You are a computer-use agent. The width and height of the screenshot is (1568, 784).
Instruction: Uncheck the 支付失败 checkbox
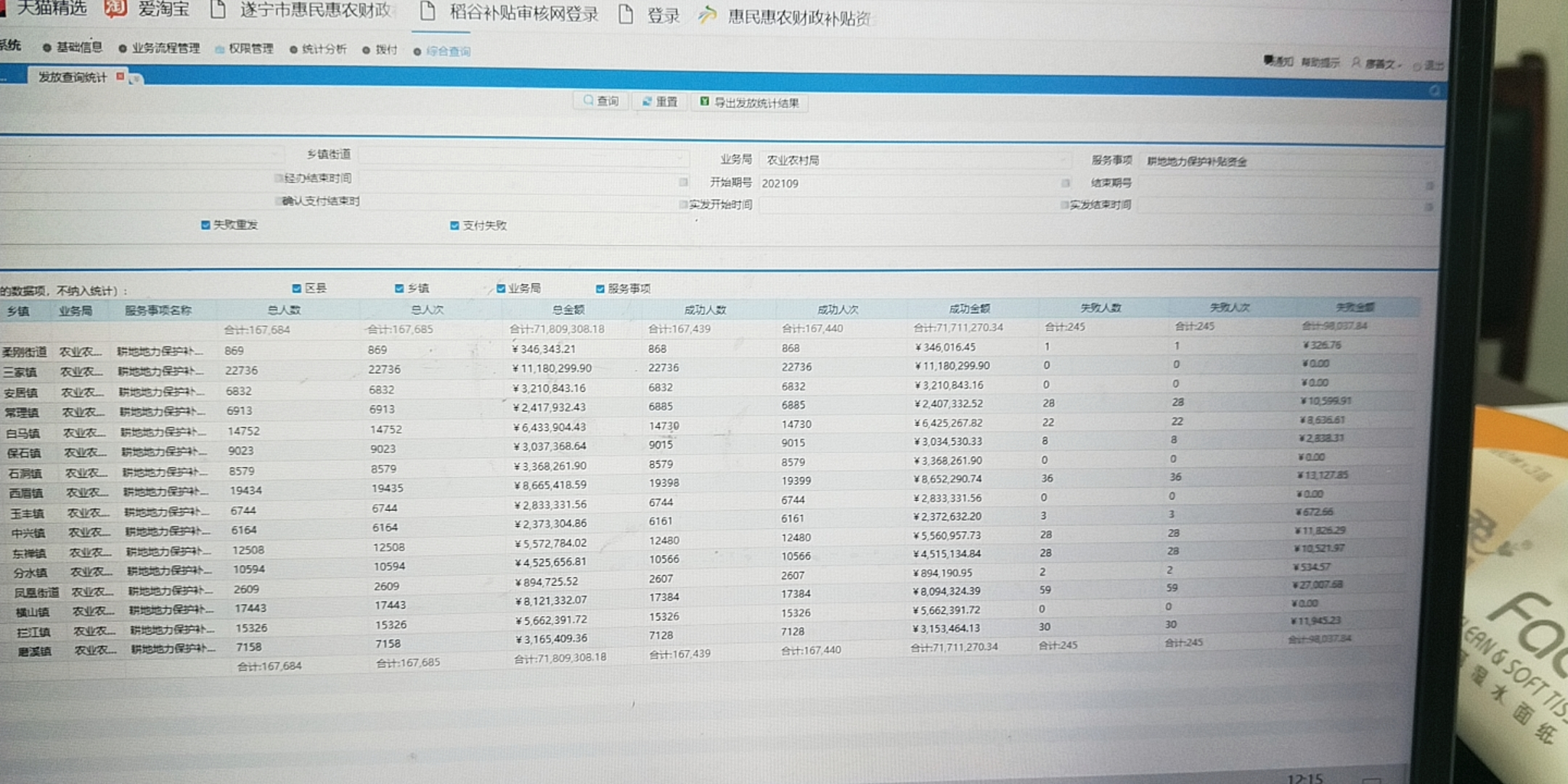coord(454,226)
